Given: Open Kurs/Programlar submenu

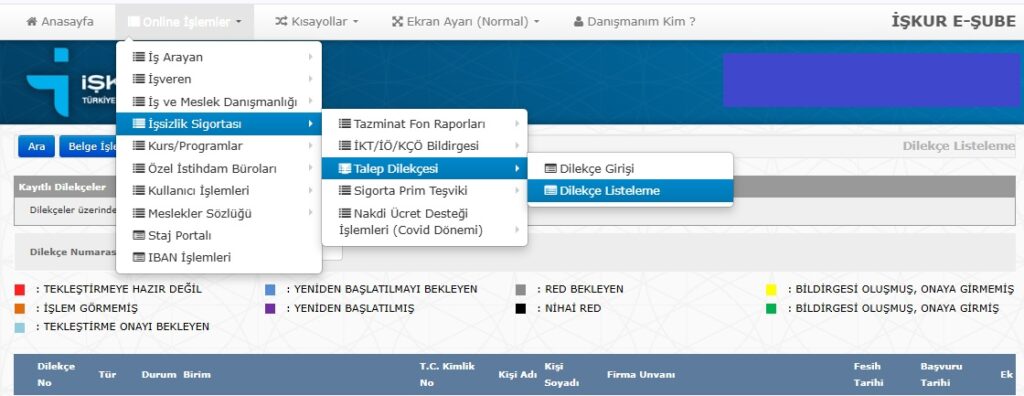Looking at the screenshot, I should [x=219, y=146].
